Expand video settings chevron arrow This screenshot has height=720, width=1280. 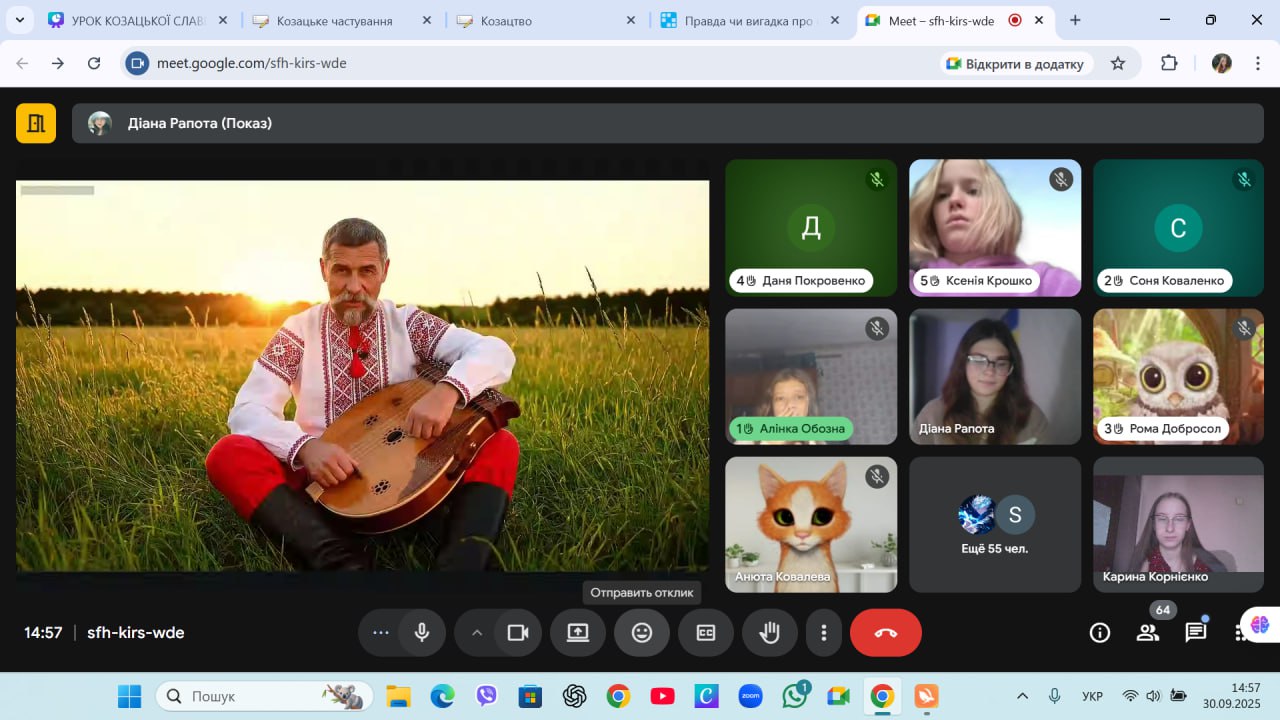click(477, 633)
